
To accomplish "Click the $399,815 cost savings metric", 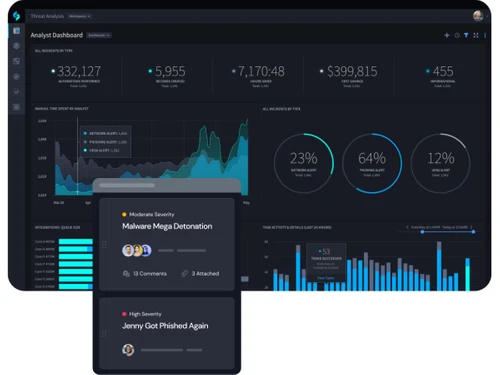I will [x=352, y=71].
